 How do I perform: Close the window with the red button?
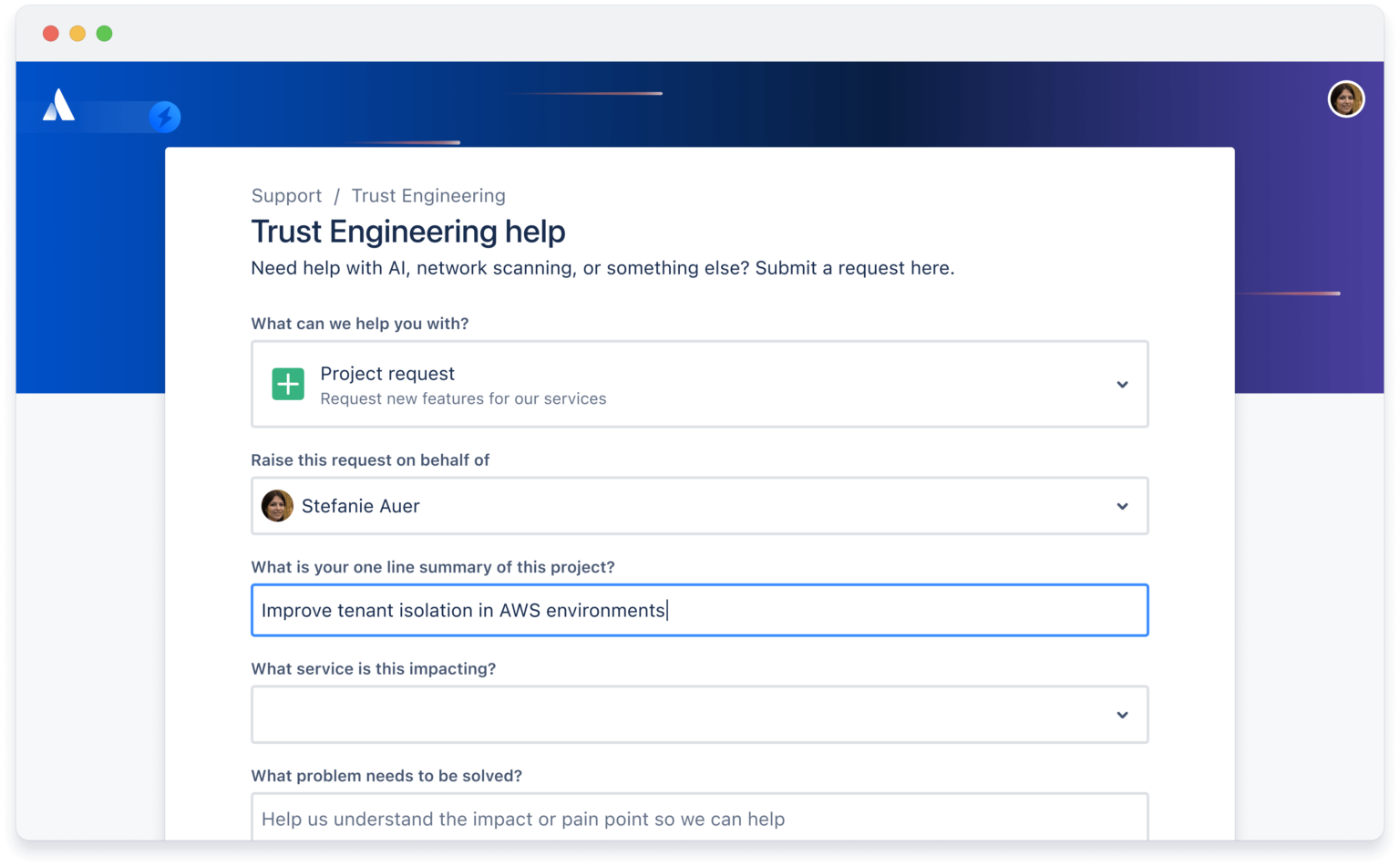click(x=50, y=33)
